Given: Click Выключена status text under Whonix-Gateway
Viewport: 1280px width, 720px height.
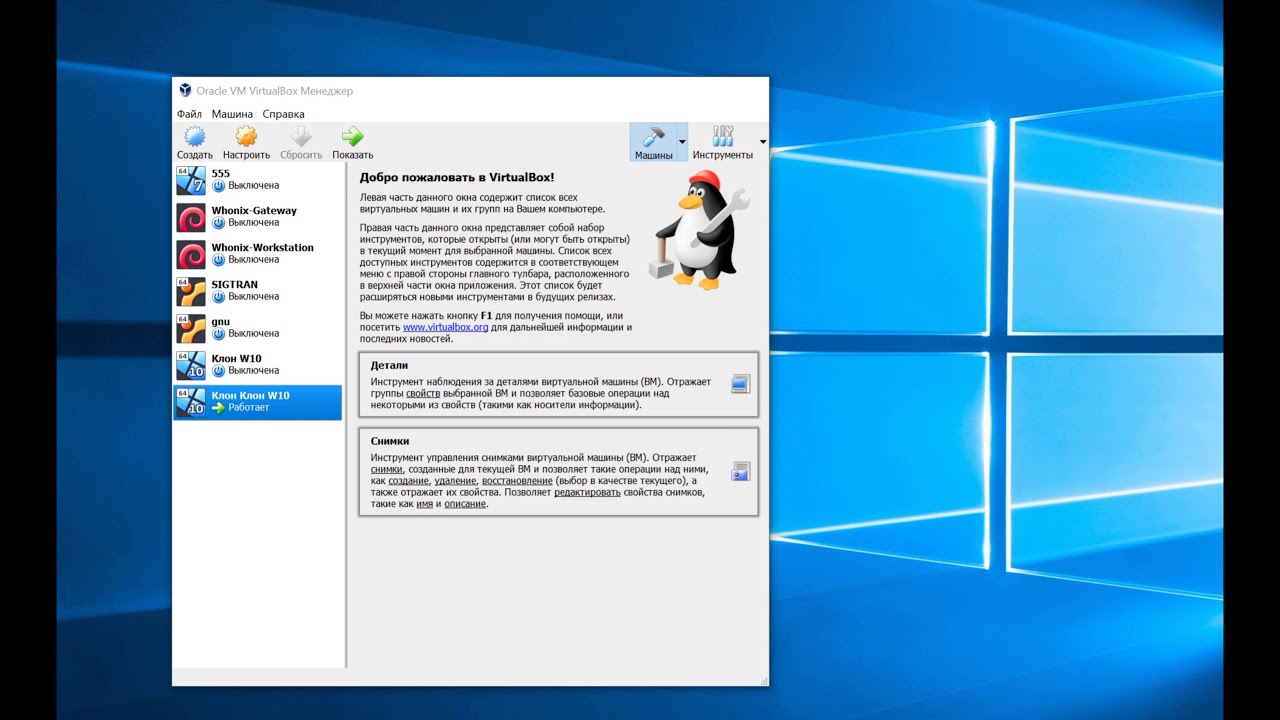Looking at the screenshot, I should [254, 223].
